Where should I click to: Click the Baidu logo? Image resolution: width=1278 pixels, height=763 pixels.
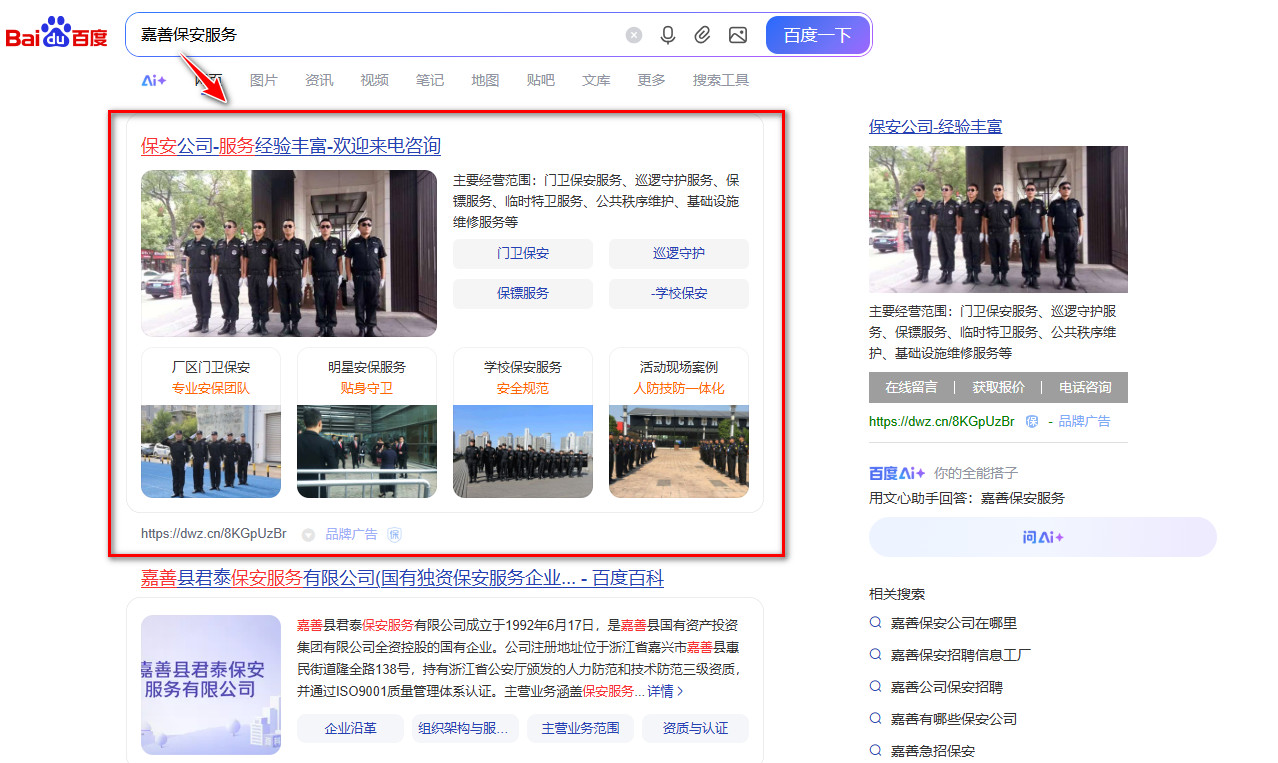(56, 35)
